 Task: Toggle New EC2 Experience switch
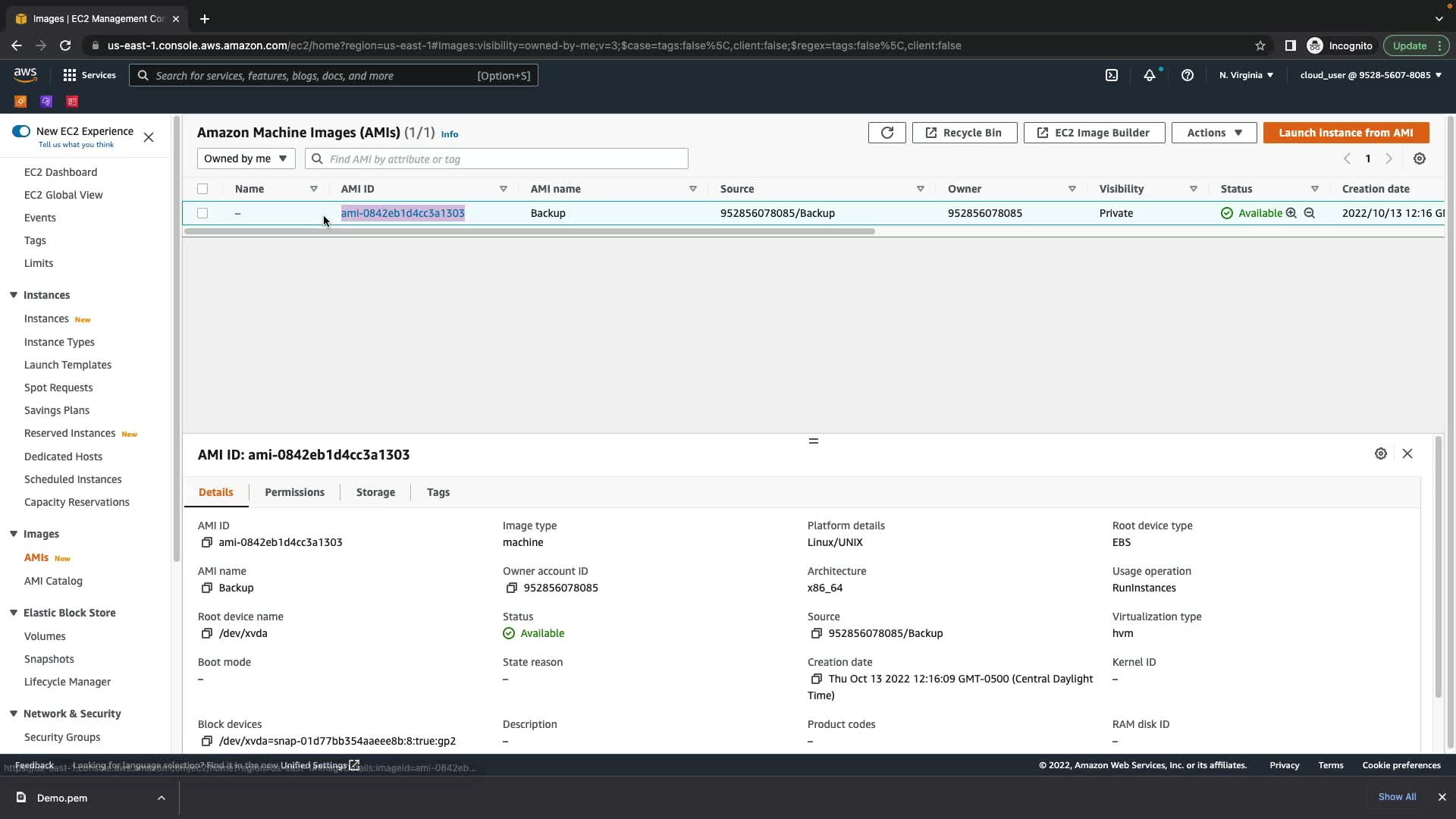point(21,131)
